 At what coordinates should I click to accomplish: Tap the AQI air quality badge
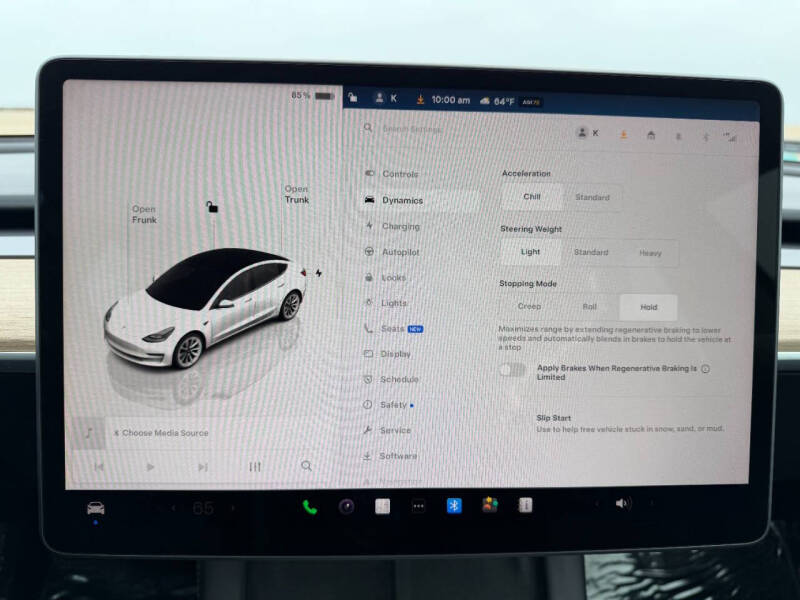point(531,102)
